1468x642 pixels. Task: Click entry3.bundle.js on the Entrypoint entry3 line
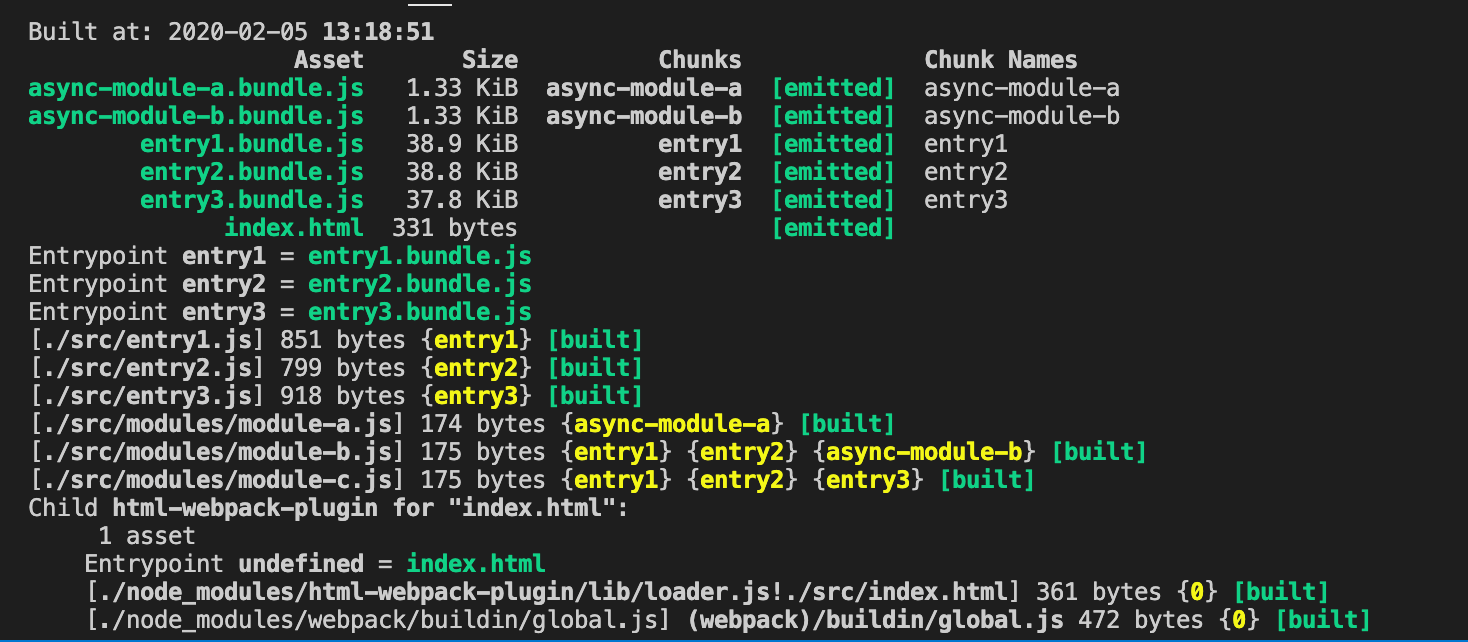click(419, 312)
